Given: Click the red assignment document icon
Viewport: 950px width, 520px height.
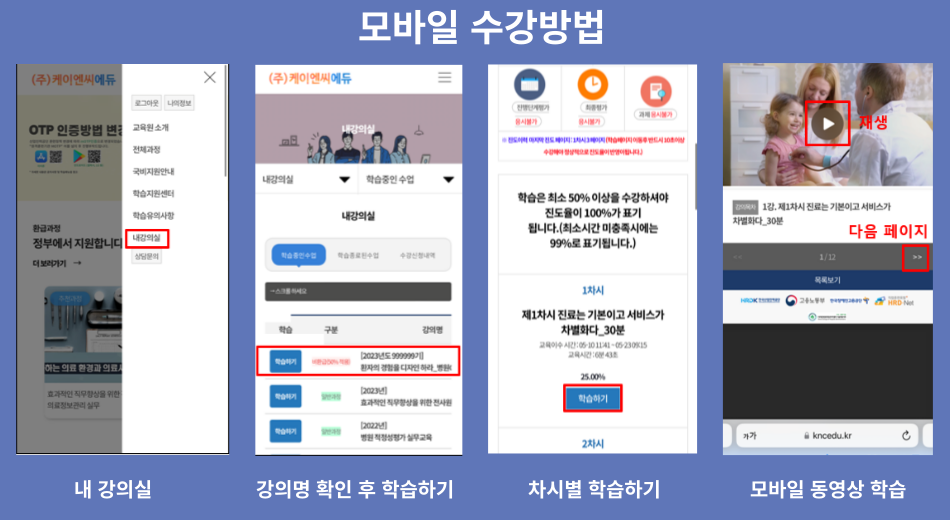Looking at the screenshot, I should (x=656, y=92).
